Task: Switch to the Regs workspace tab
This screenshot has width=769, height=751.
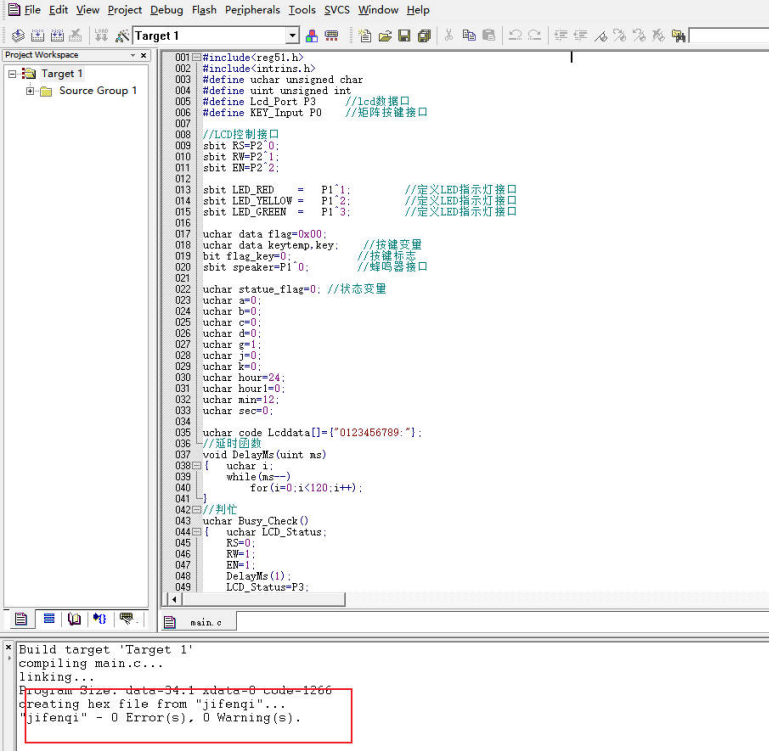Action: coord(49,619)
